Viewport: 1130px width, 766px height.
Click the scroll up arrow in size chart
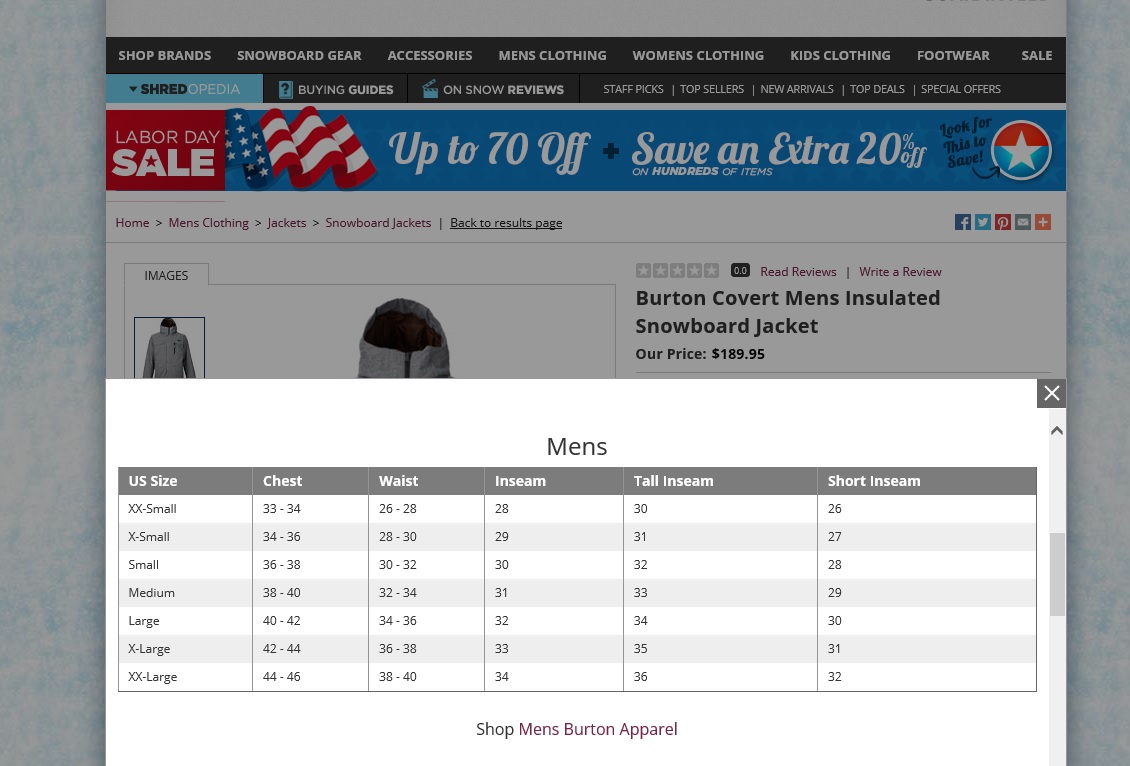[1056, 431]
